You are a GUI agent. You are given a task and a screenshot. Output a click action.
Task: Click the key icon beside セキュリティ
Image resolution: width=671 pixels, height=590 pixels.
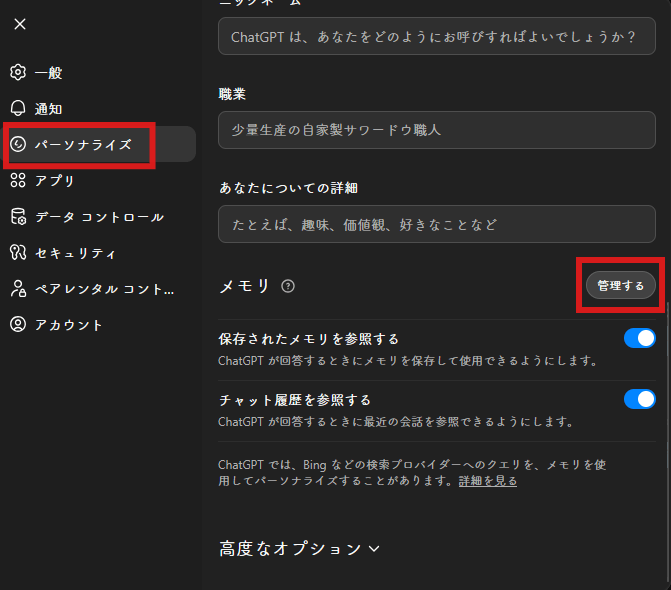pyautogui.click(x=17, y=253)
